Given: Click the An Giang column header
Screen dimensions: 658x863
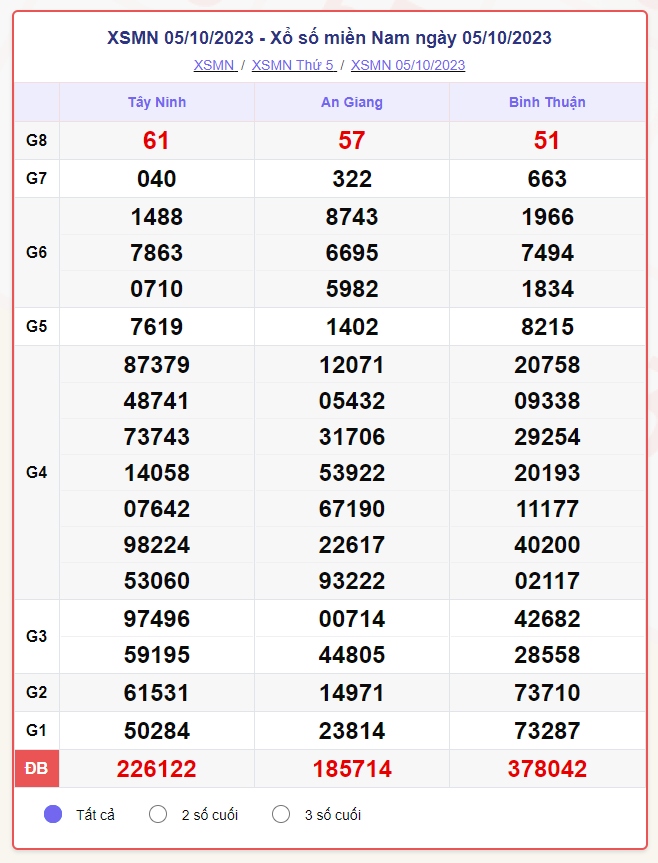Looking at the screenshot, I should [x=352, y=102].
